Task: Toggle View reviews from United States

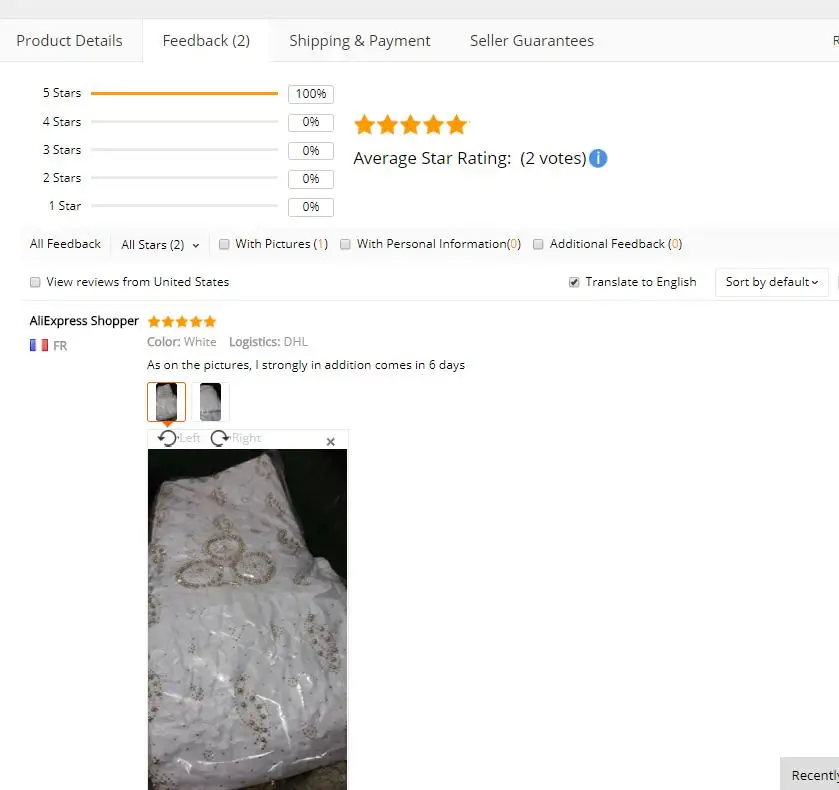Action: pos(35,282)
